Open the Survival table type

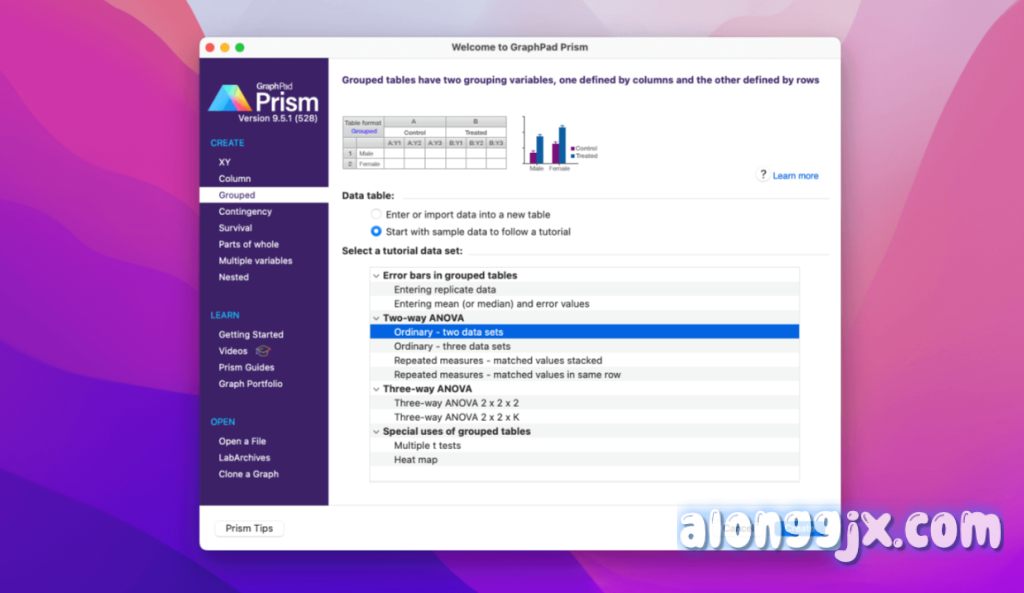236,228
